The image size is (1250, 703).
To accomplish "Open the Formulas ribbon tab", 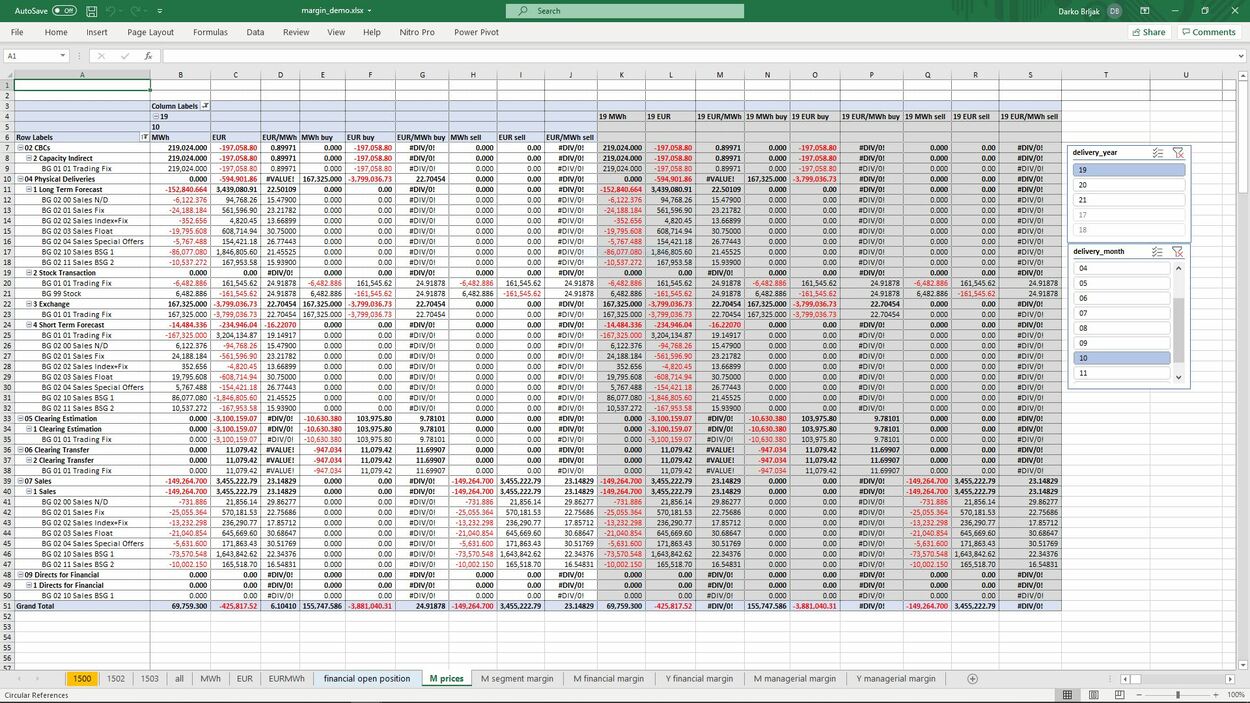I will point(210,31).
